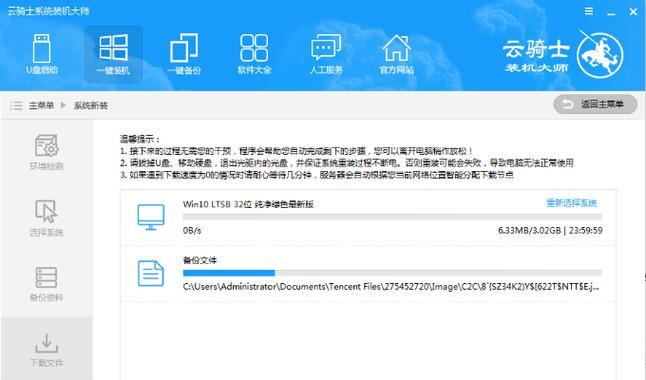Click the 选择系统 step icon

[46, 211]
